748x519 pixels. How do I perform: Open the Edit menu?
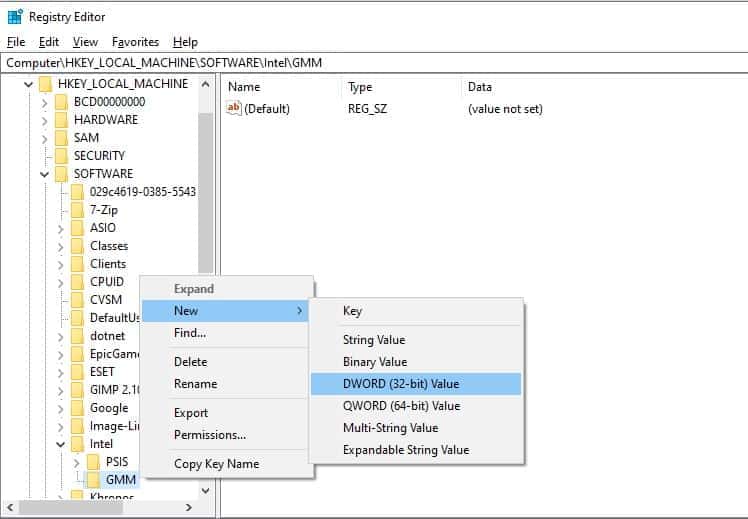coord(49,42)
